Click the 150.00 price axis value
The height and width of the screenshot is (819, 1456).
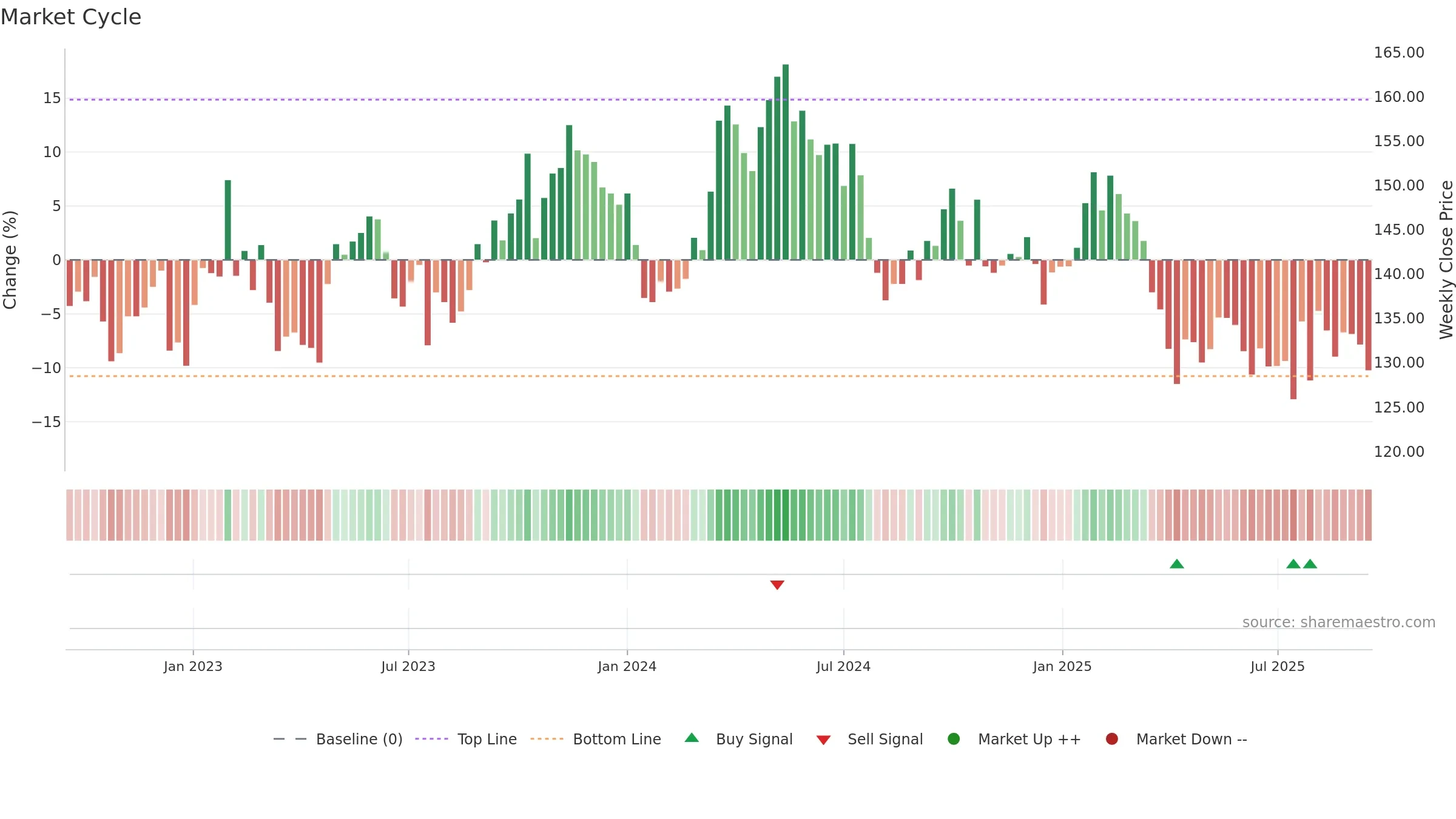pos(1399,186)
